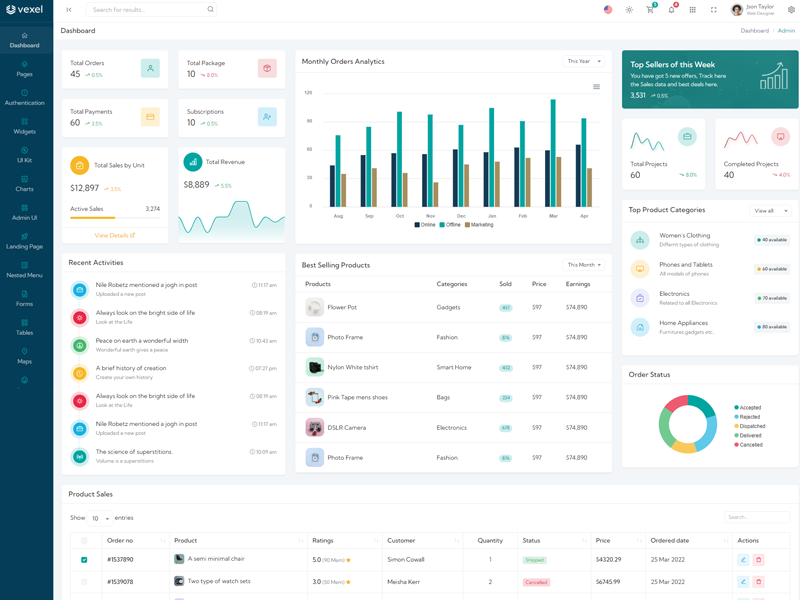Open the shopping cart icon
The image size is (800, 600).
pos(650,10)
